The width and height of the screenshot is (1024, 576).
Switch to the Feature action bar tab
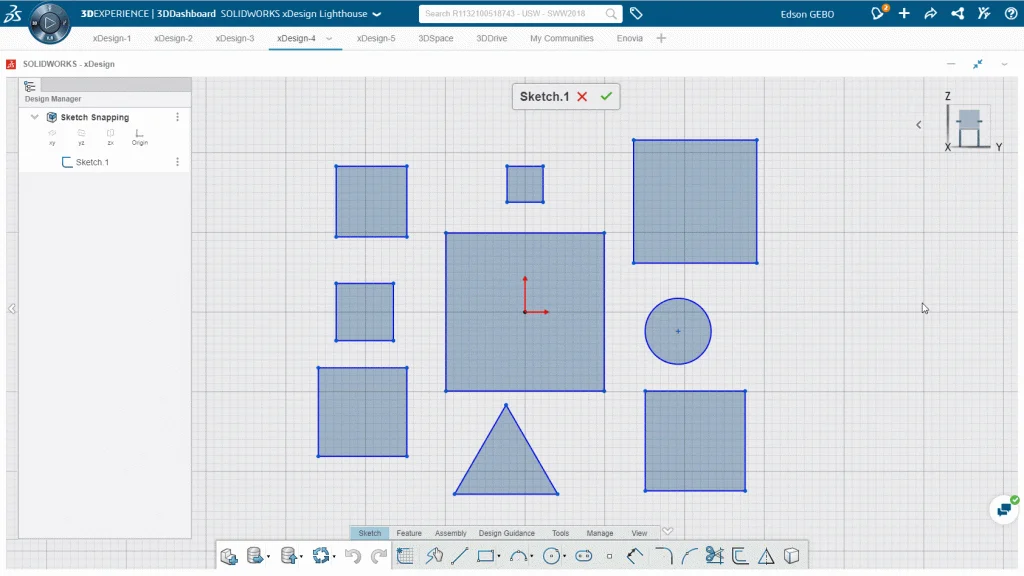pos(409,533)
